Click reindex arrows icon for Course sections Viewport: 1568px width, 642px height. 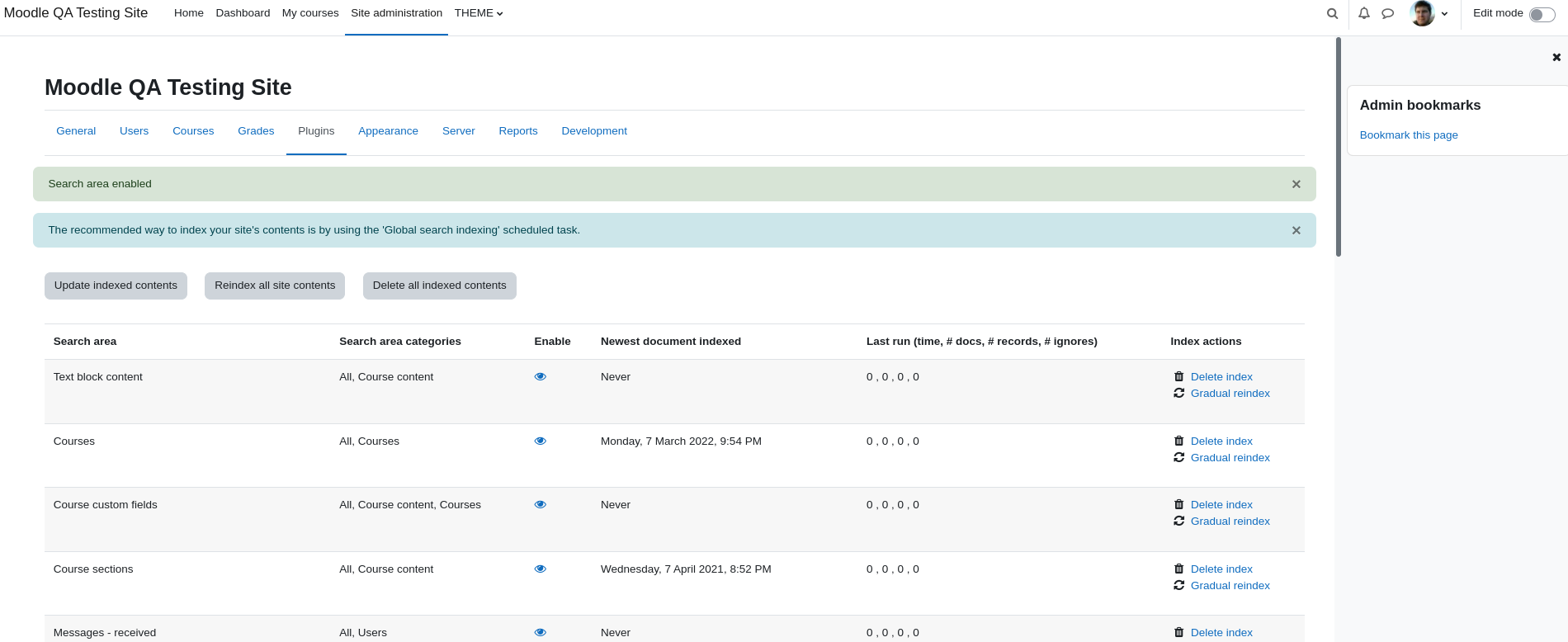1178,585
